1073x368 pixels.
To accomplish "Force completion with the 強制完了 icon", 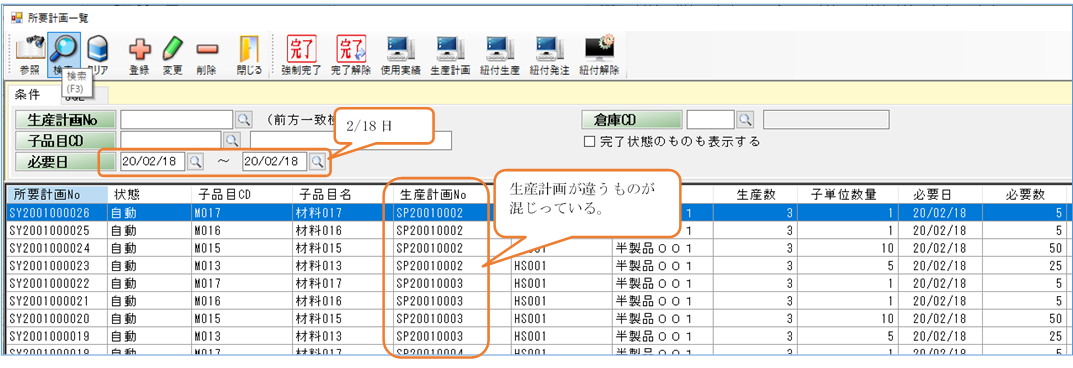I will click(x=300, y=54).
